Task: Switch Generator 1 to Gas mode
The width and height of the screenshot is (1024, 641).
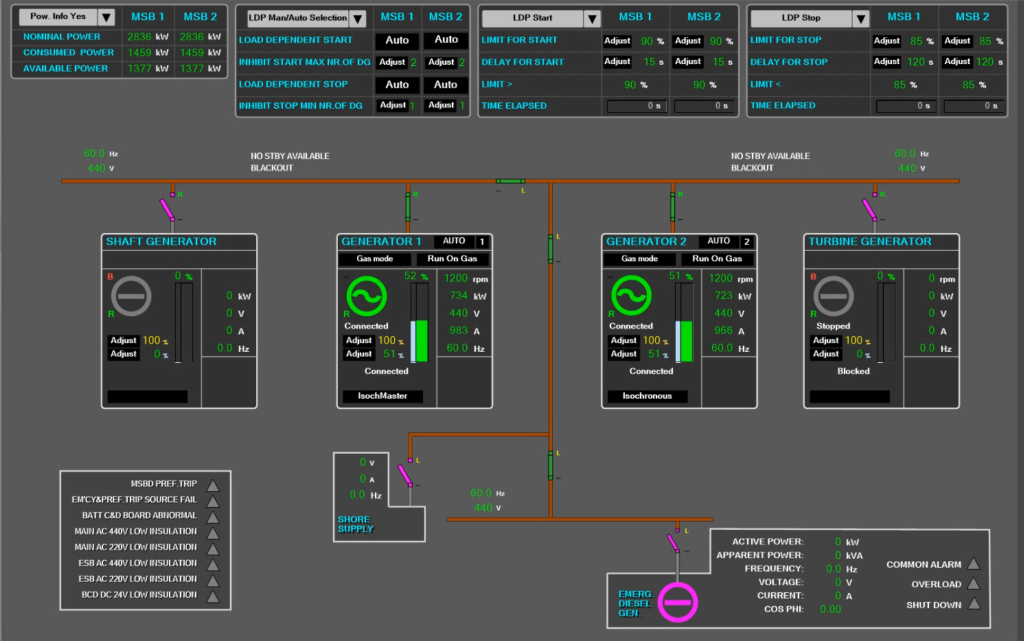Action: point(375,258)
